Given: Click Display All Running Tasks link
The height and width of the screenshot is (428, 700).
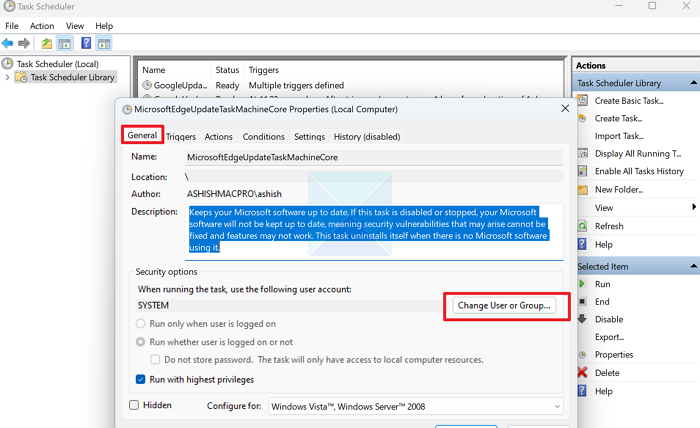Looking at the screenshot, I should (638, 154).
